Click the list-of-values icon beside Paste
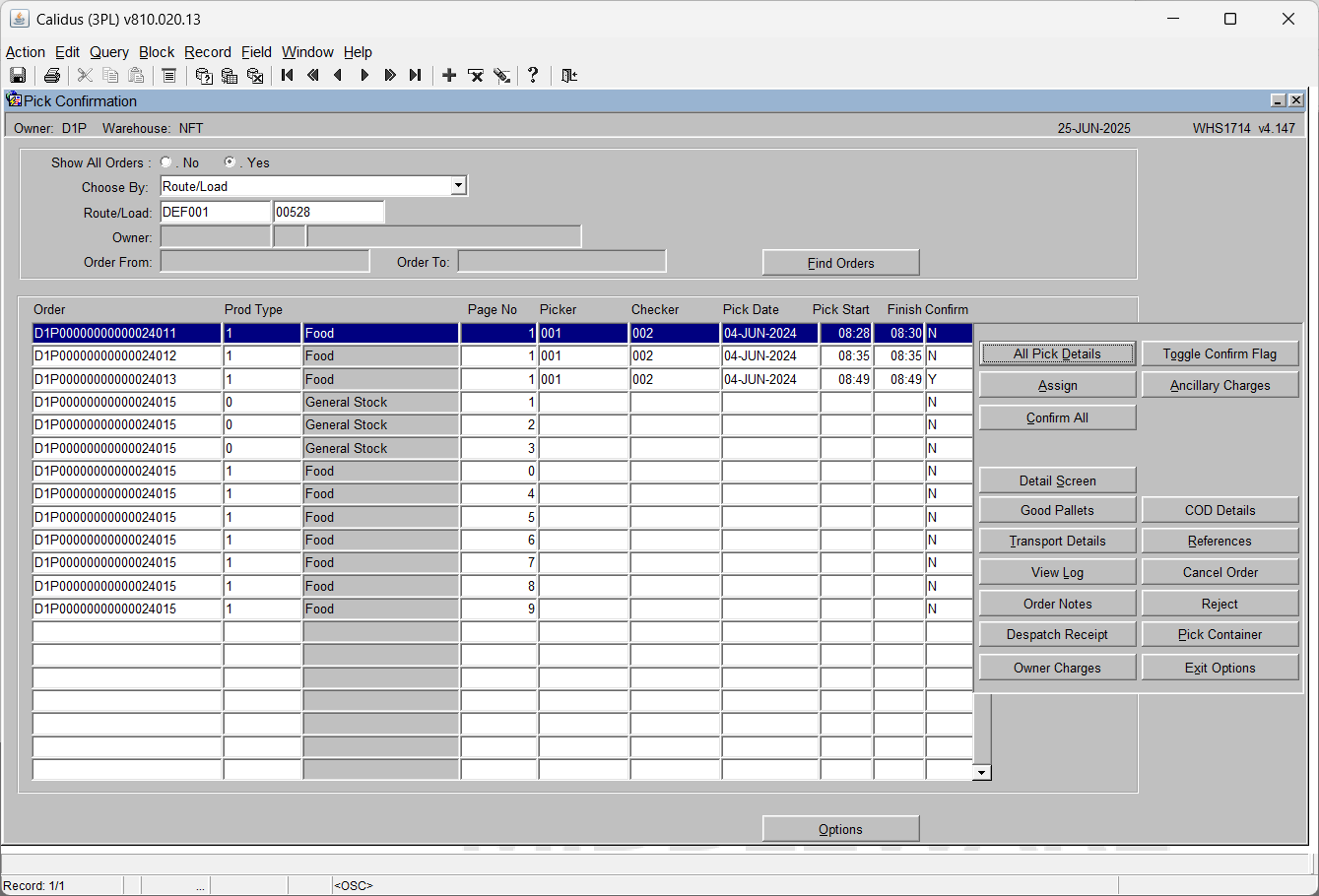 (x=168, y=75)
